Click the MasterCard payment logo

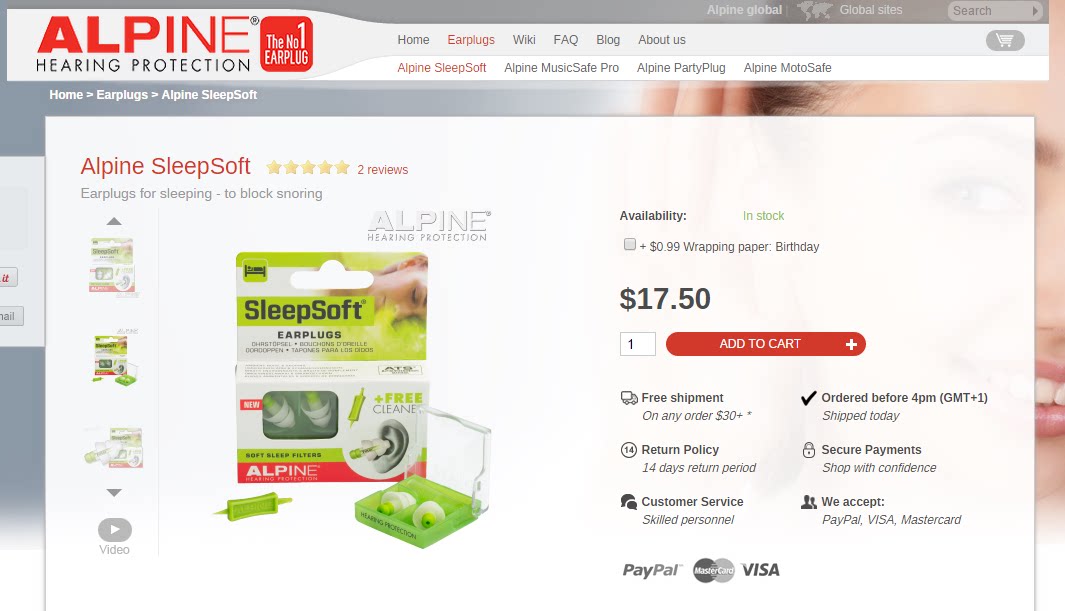(714, 570)
